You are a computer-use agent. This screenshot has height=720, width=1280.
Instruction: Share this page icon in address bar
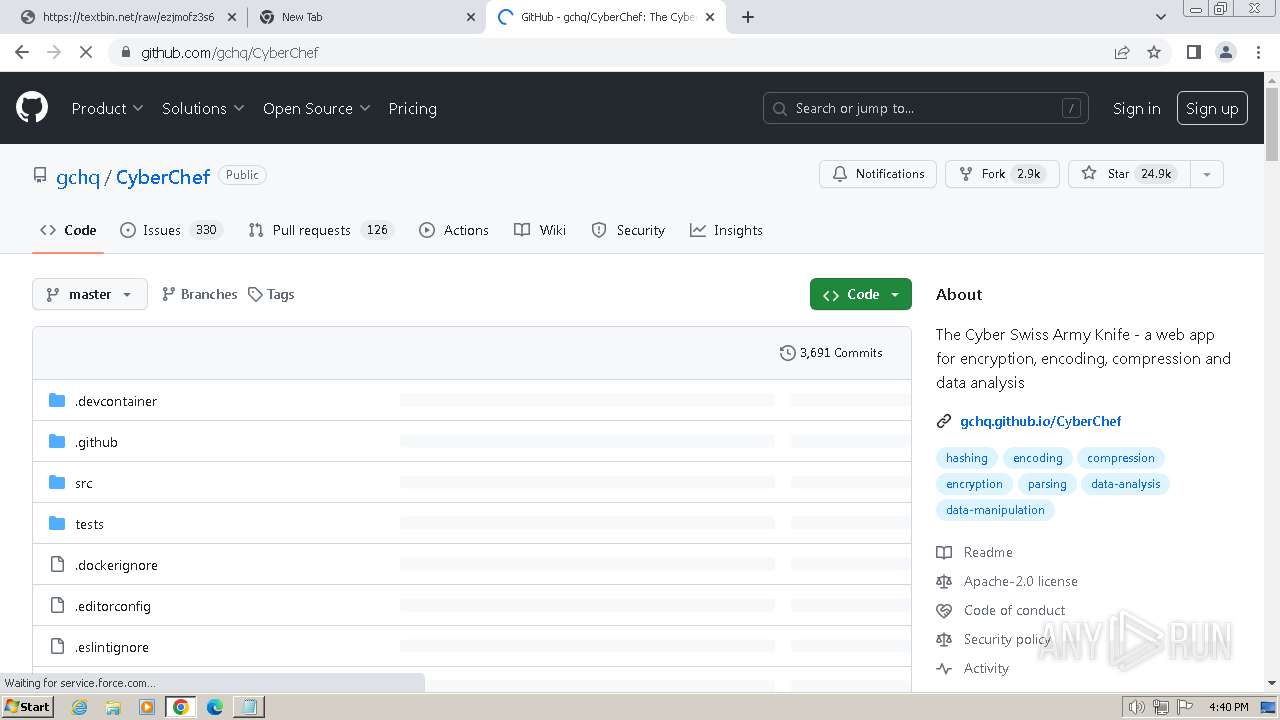pos(1122,52)
